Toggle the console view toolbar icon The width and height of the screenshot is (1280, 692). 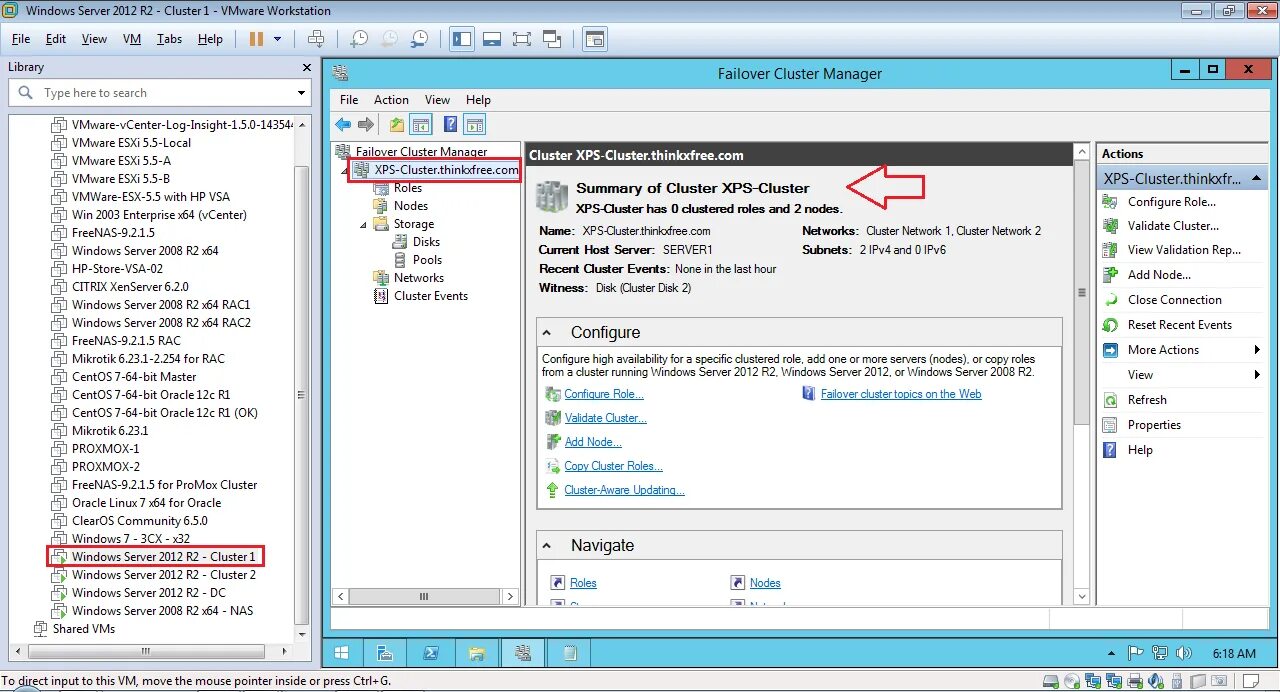tap(595, 39)
